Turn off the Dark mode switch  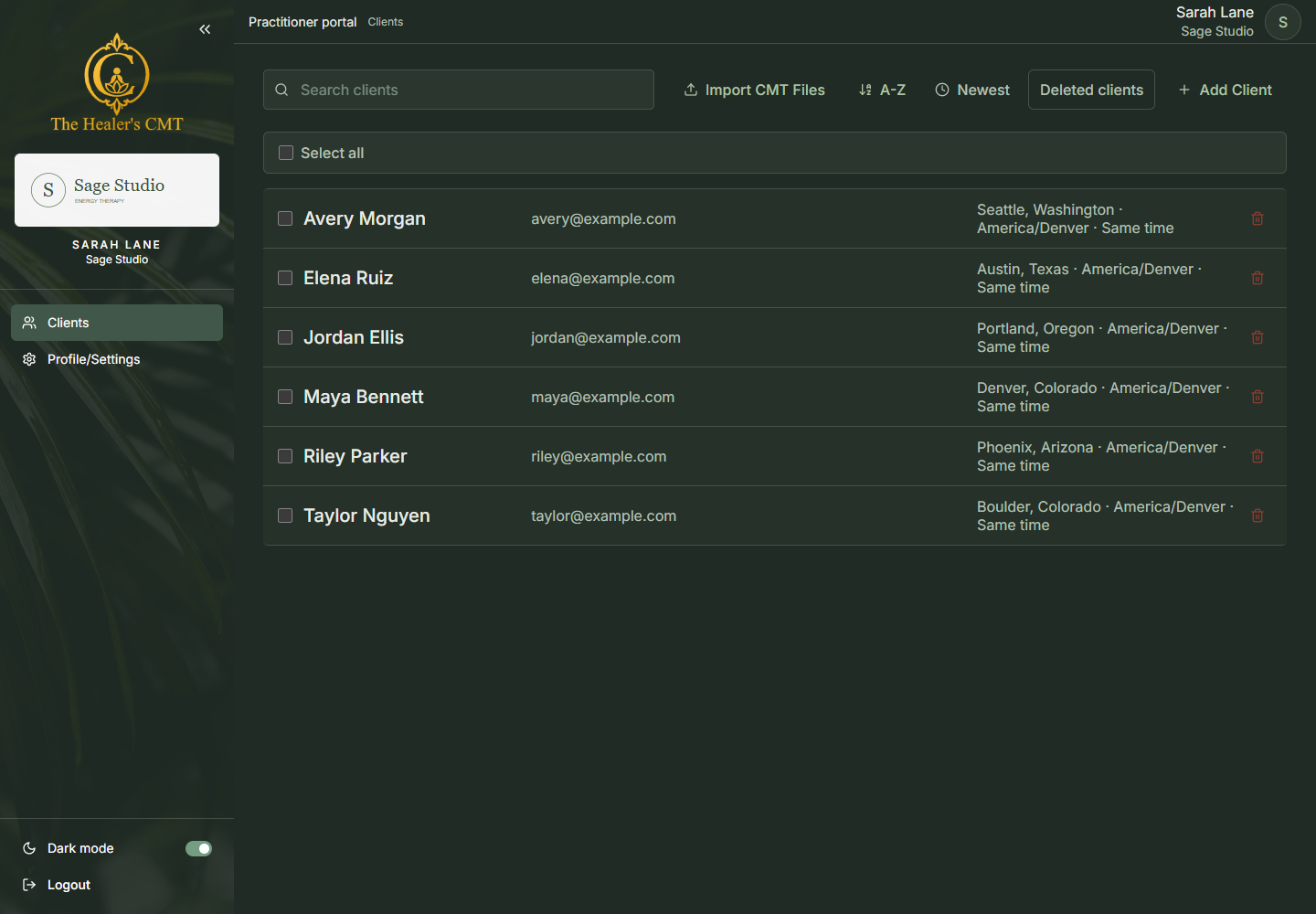pyautogui.click(x=198, y=848)
